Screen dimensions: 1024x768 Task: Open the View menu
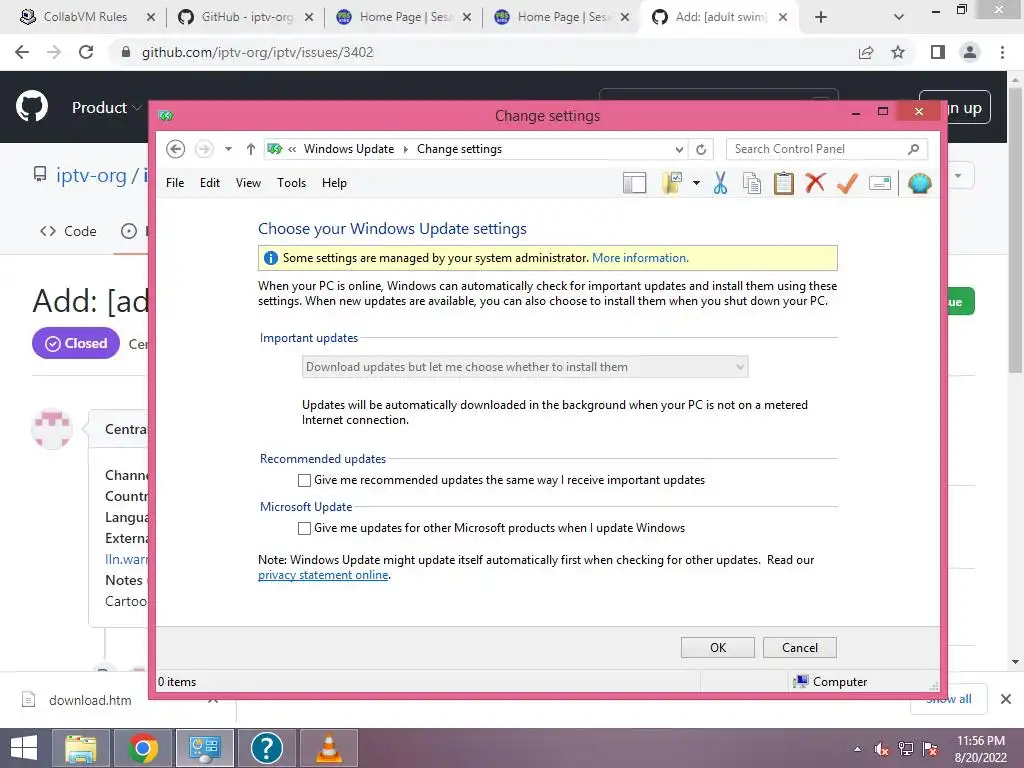[x=248, y=183]
